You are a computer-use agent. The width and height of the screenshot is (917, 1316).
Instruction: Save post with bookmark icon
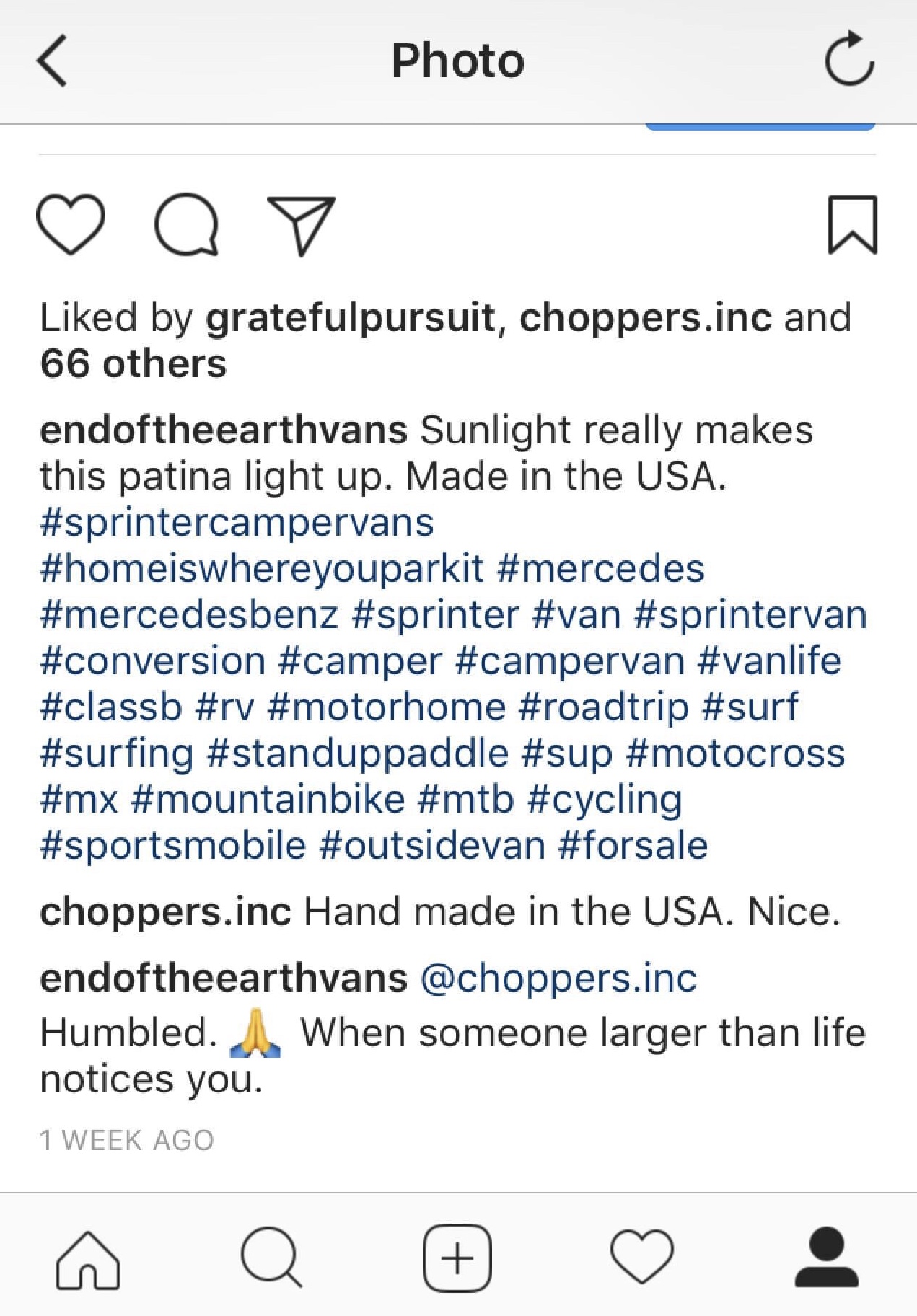852,224
